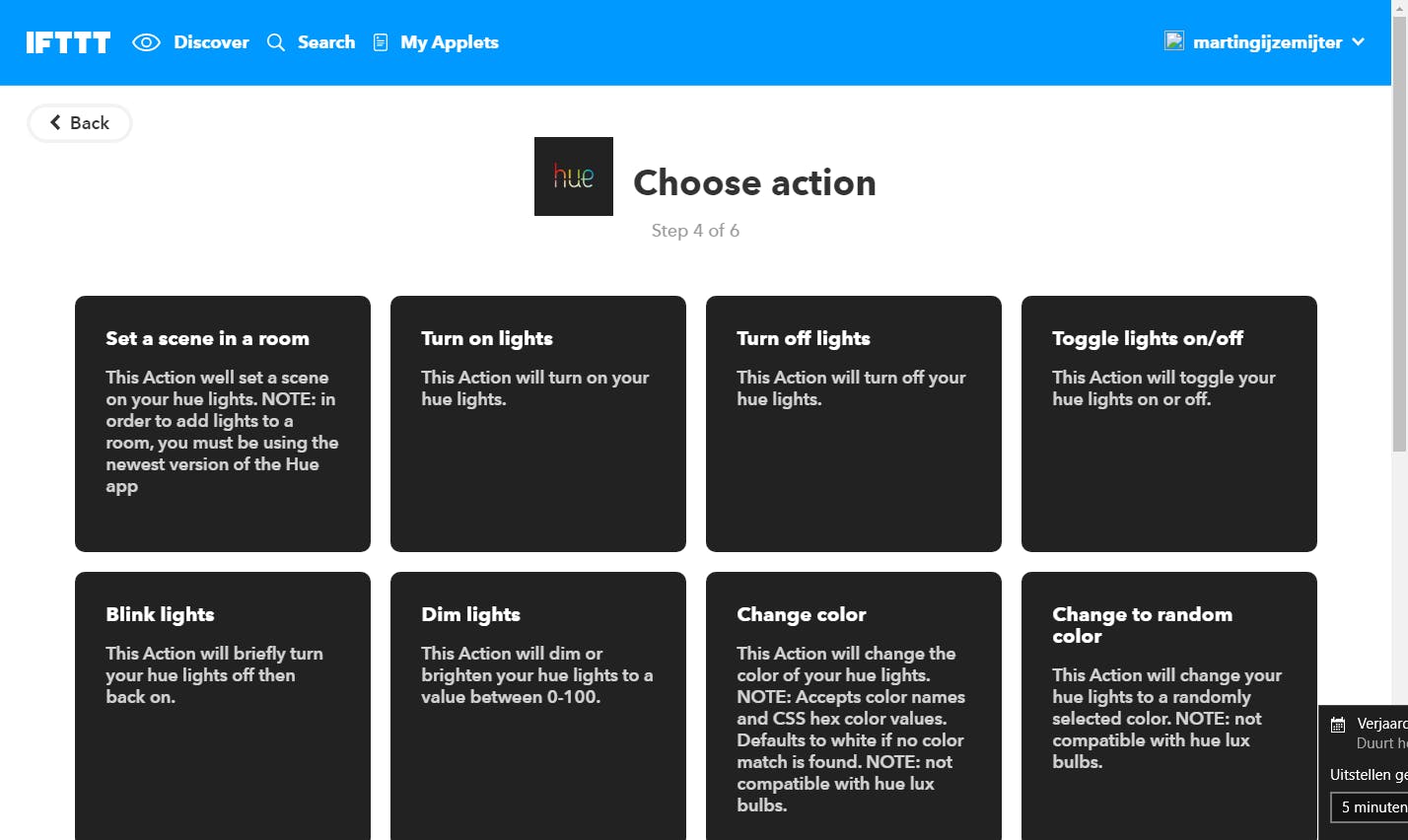This screenshot has width=1408, height=840.
Task: Select the Change color action card
Action: (x=854, y=705)
